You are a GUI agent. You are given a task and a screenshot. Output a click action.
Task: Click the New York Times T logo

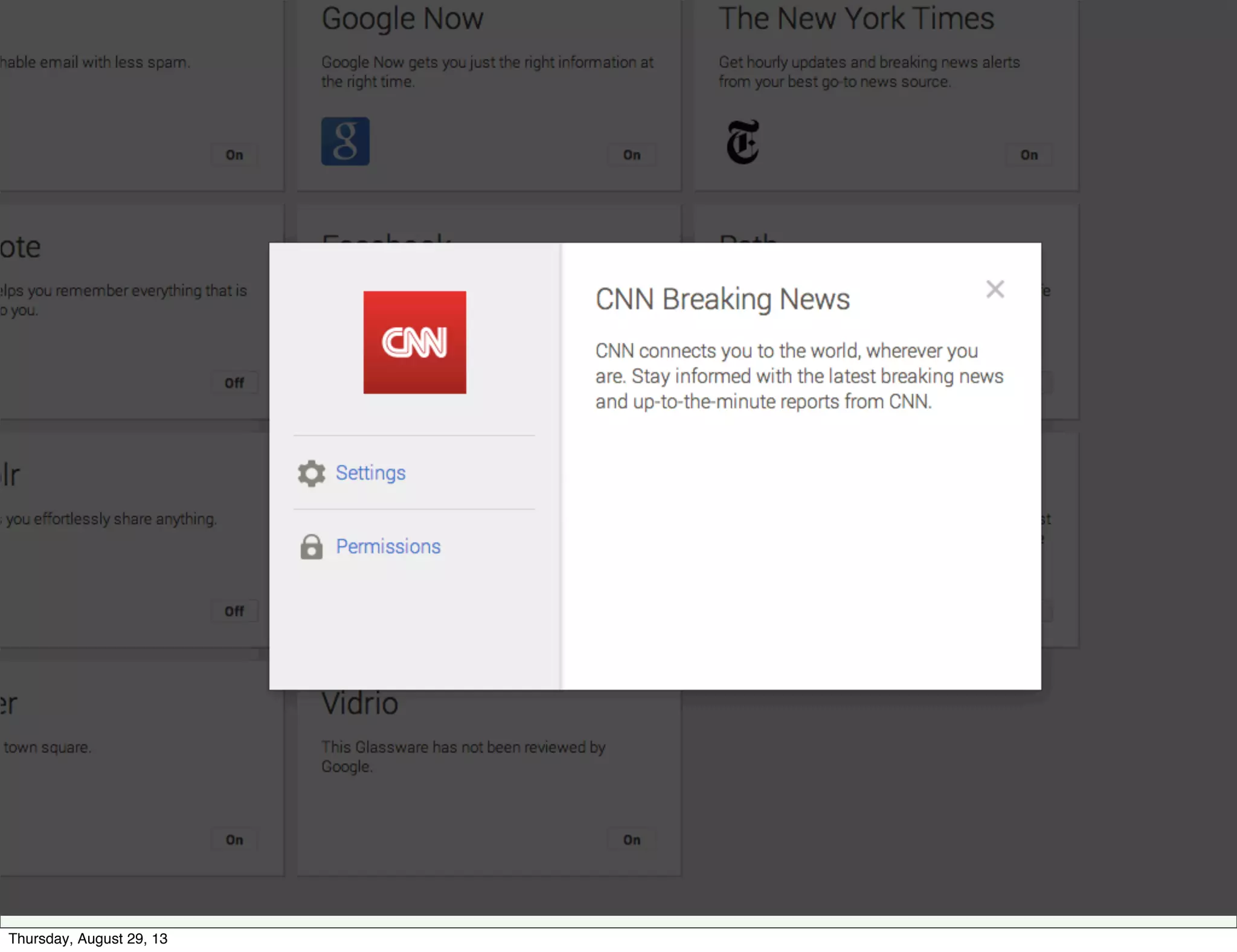point(742,142)
